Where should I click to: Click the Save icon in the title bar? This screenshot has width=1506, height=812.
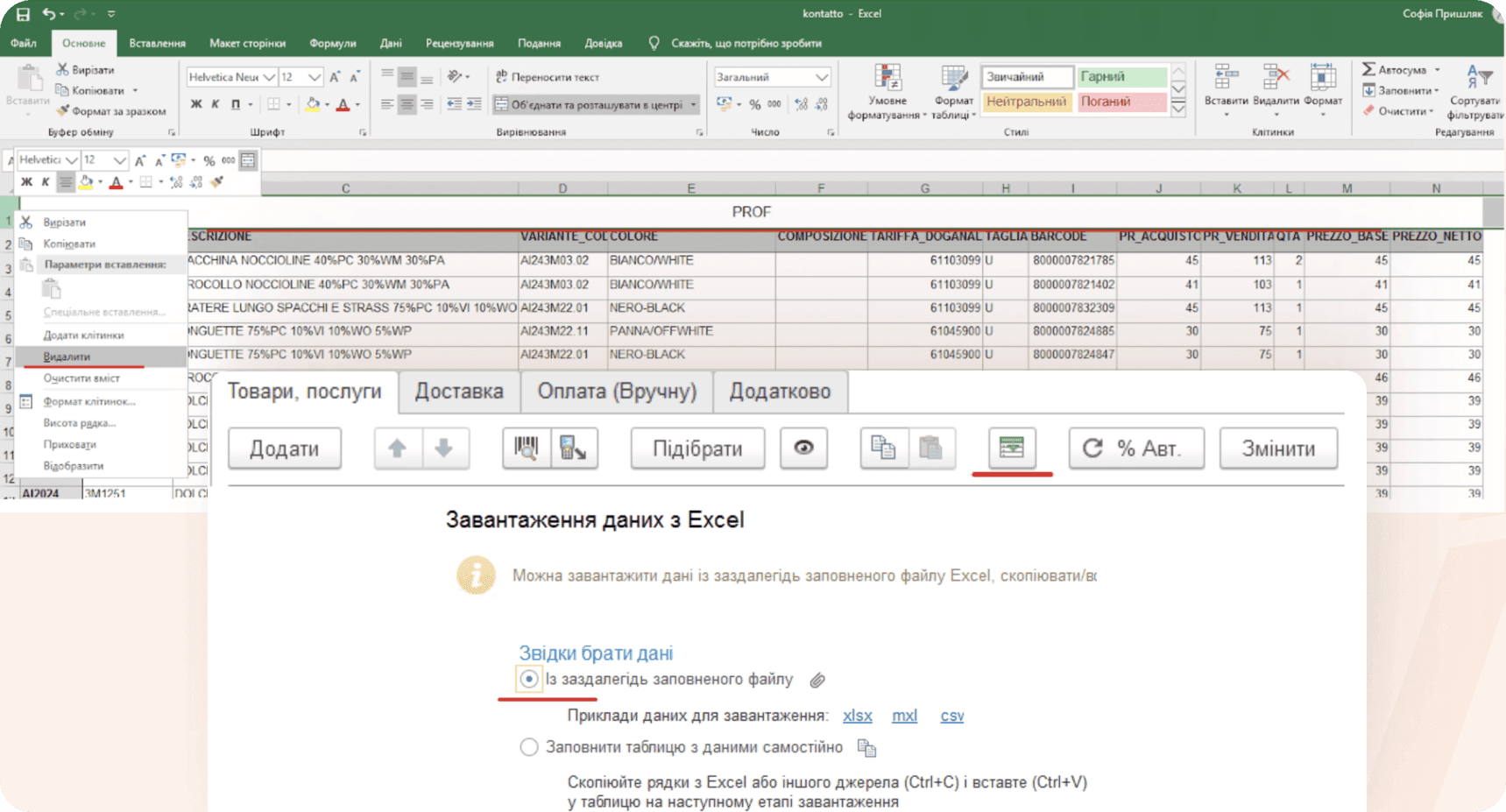point(23,14)
